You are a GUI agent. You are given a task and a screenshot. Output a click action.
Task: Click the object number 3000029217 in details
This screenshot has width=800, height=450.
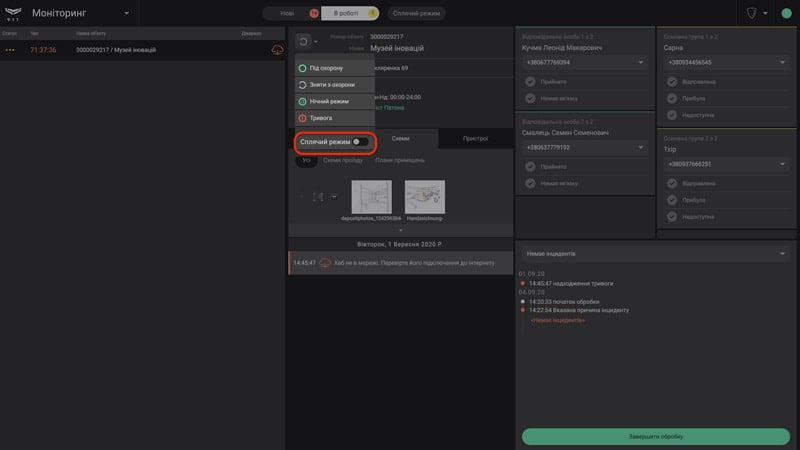386,37
